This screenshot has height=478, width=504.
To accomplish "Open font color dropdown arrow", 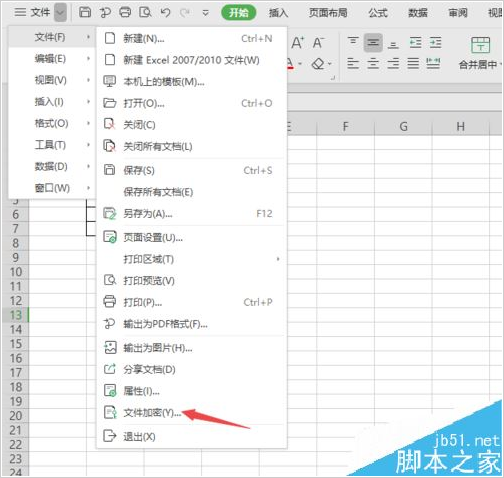I will pos(300,63).
